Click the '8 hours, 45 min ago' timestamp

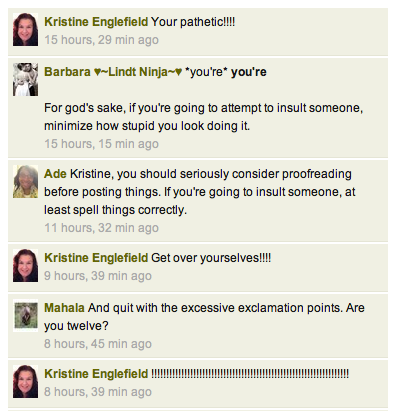click(x=98, y=344)
